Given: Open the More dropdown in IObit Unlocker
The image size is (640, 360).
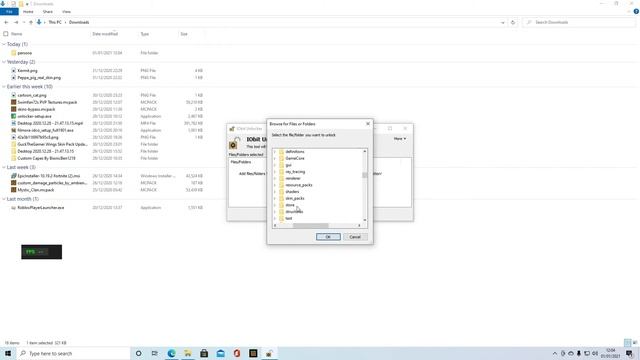Looking at the screenshot, I should click(400, 139).
